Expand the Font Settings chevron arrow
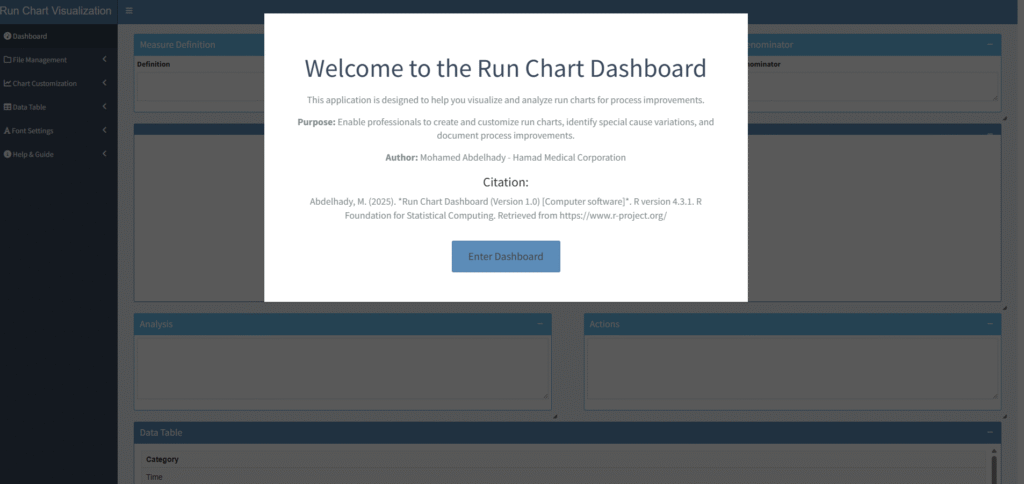Image resolution: width=1024 pixels, height=484 pixels. (x=105, y=131)
